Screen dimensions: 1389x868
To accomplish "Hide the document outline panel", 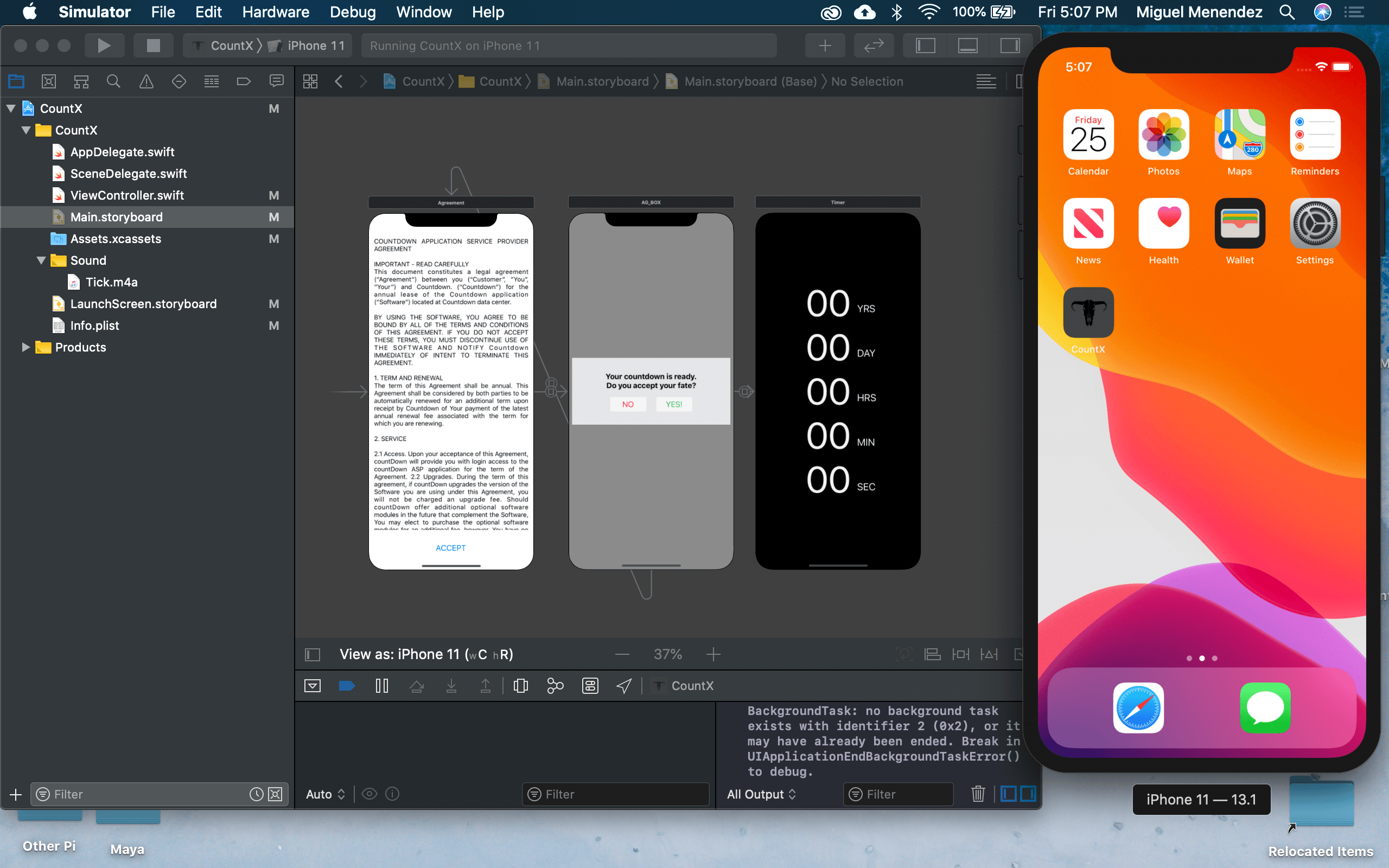I will pos(312,654).
